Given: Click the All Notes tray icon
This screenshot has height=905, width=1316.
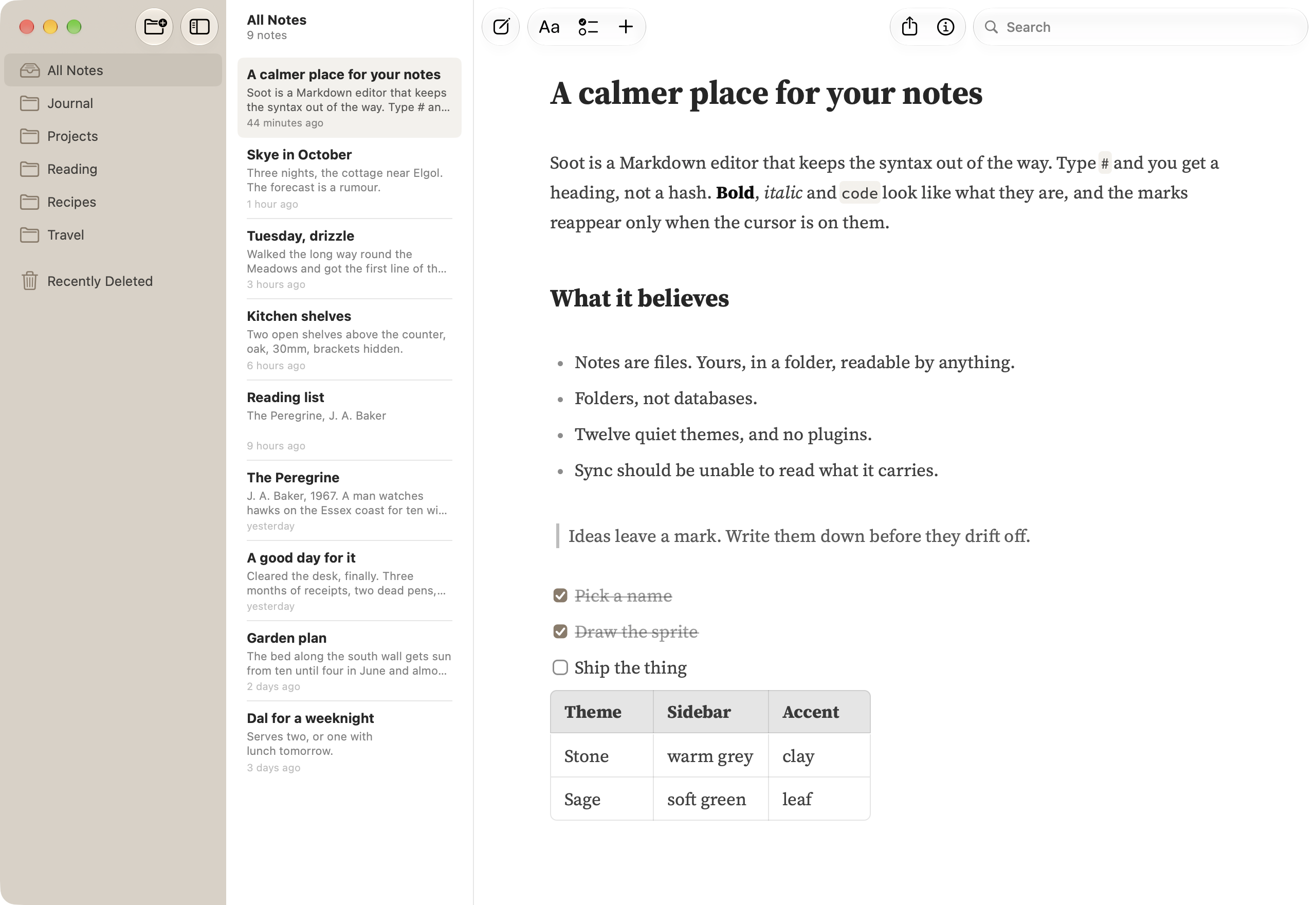Looking at the screenshot, I should pos(29,70).
